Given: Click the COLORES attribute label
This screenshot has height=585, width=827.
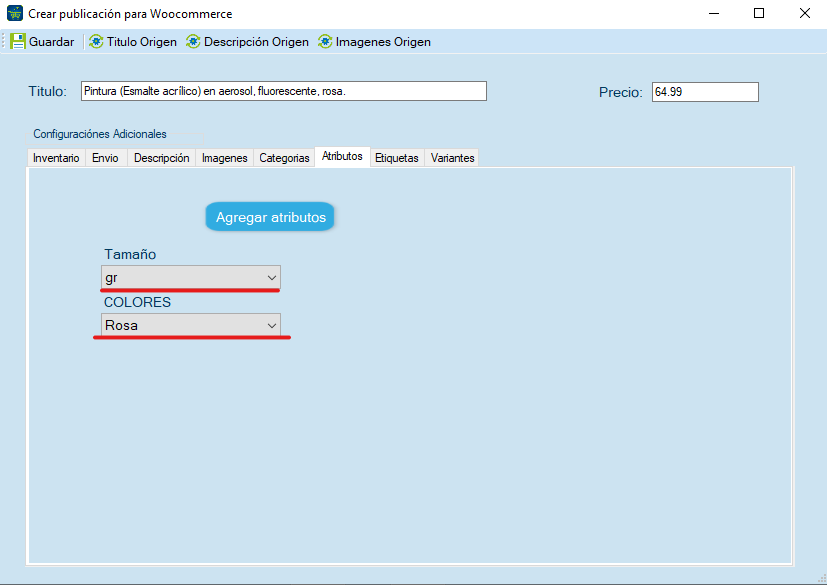Looking at the screenshot, I should coord(137,302).
